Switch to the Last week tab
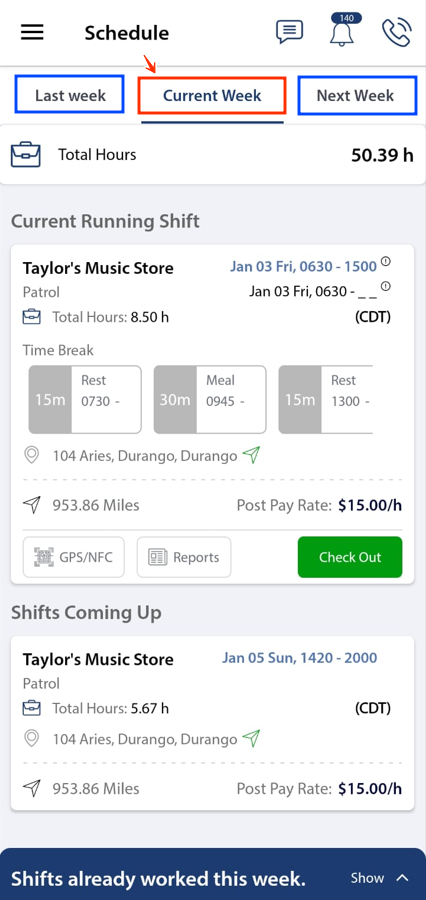426x900 pixels. 69,95
